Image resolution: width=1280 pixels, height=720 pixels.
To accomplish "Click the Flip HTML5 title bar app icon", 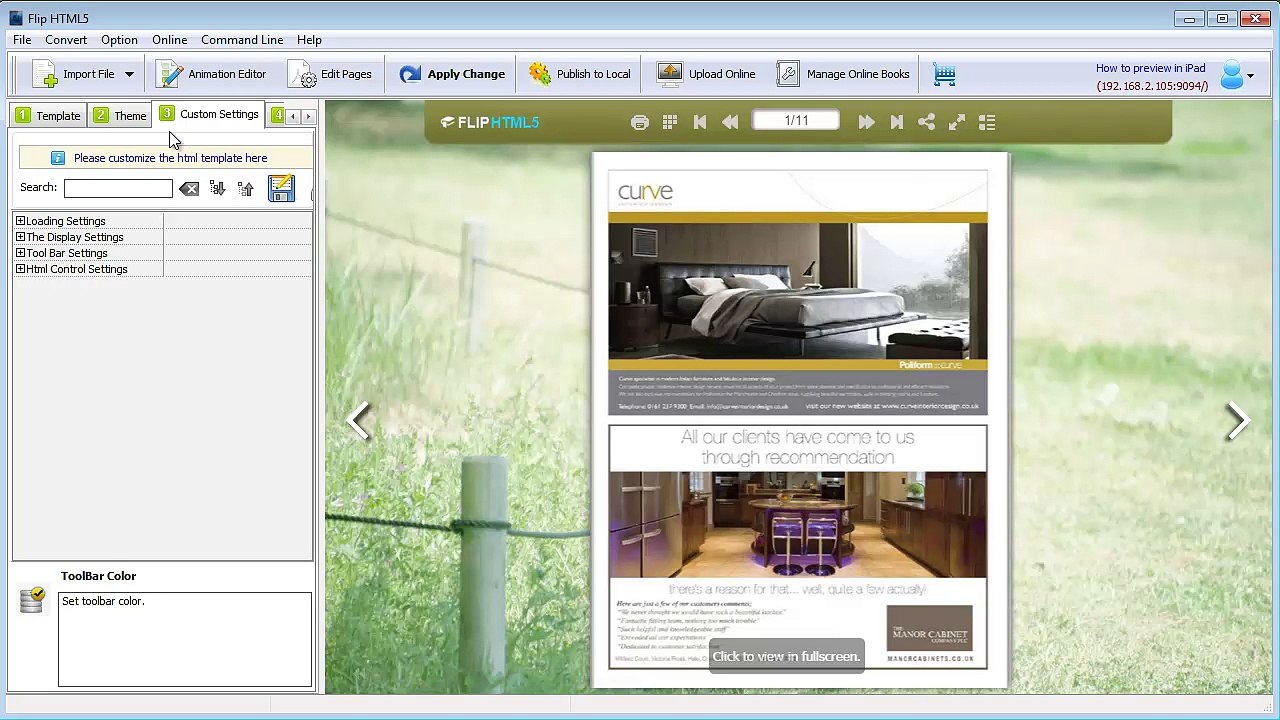I will 15,18.
